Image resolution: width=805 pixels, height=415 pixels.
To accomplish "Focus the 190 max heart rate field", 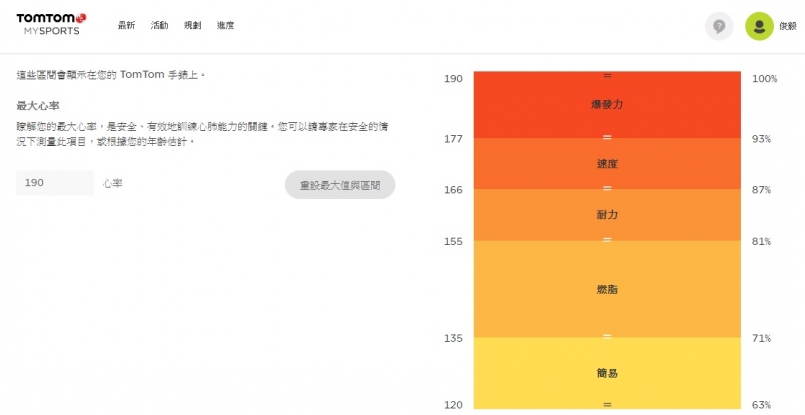I will pyautogui.click(x=55, y=183).
